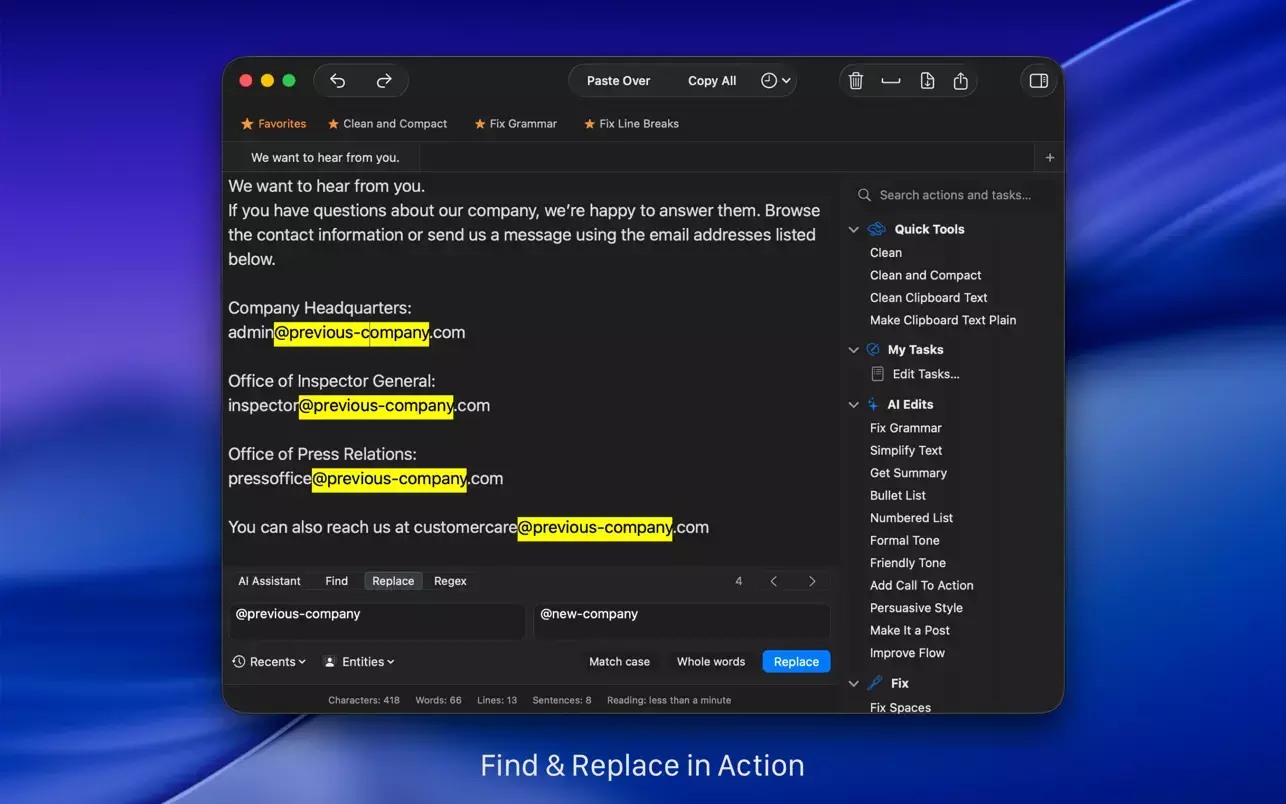The width and height of the screenshot is (1286, 804).
Task: Switch to the Regex tab
Action: 450,581
